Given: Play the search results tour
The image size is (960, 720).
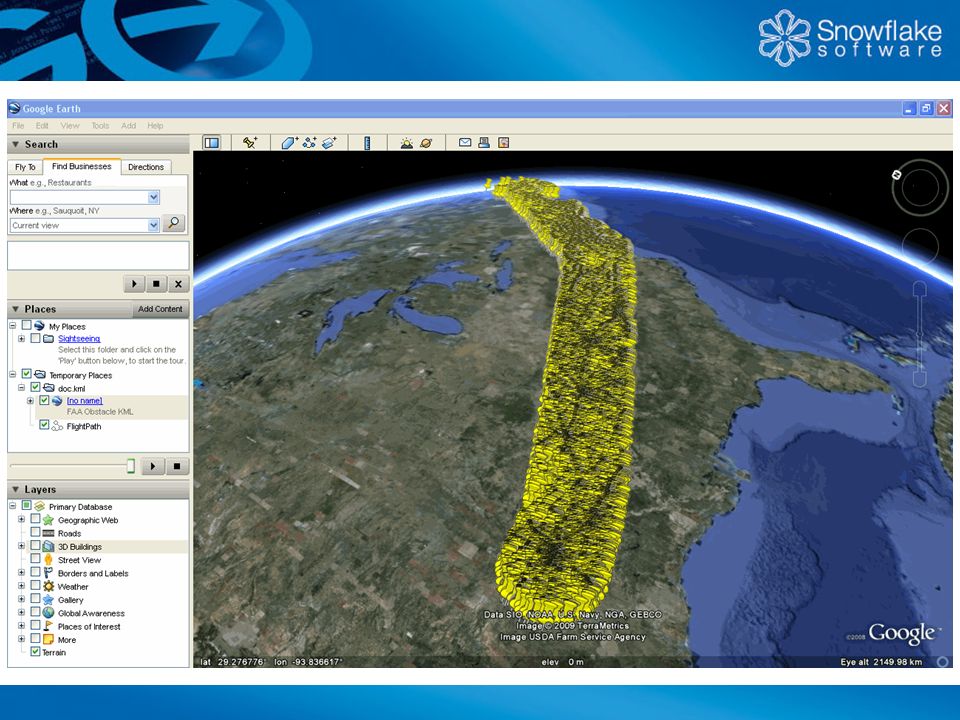Looking at the screenshot, I should point(134,284).
